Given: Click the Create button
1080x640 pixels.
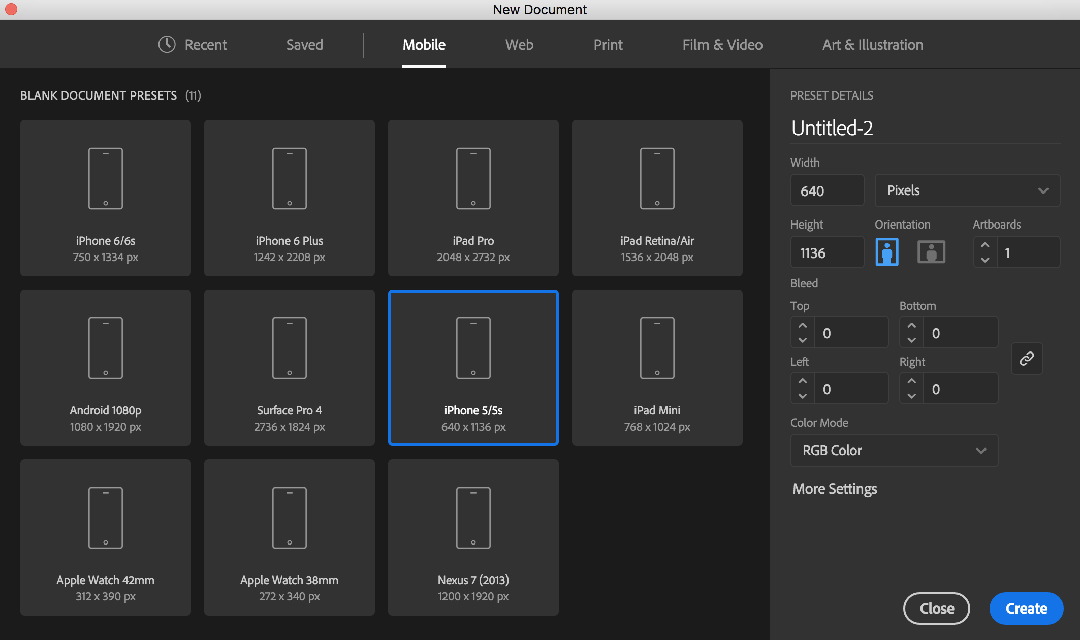Looking at the screenshot, I should point(1026,608).
